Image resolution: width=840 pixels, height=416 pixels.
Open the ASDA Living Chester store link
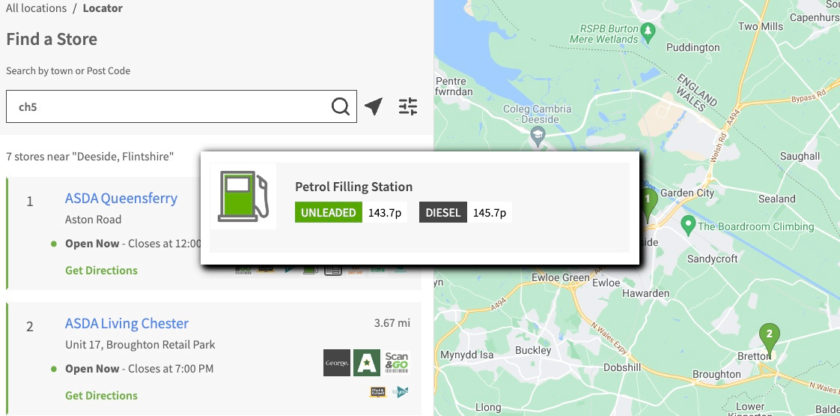coord(127,323)
